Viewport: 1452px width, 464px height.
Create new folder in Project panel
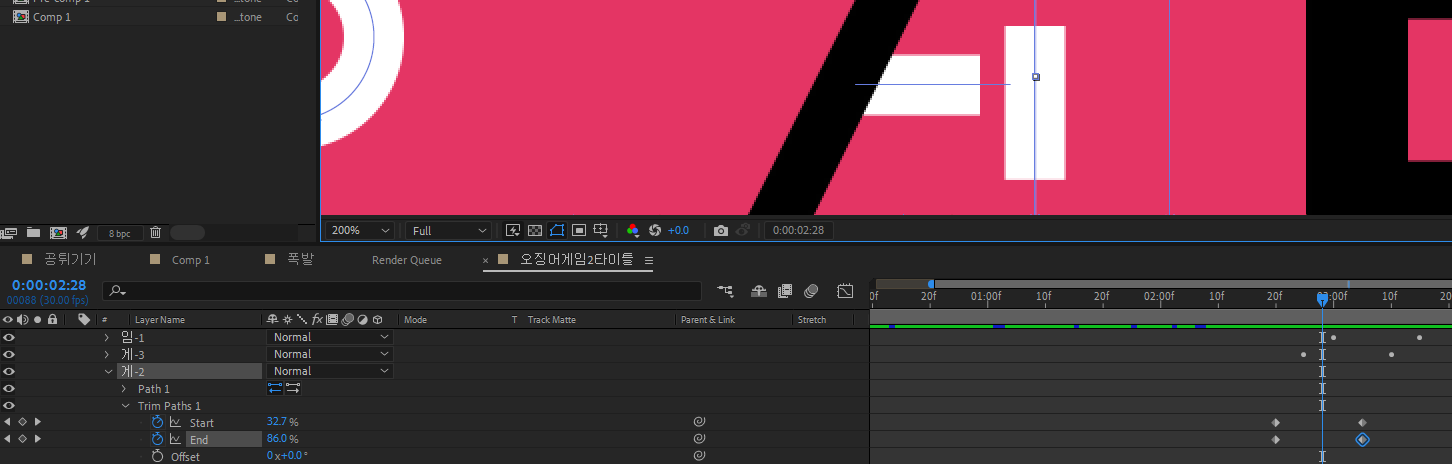34,233
